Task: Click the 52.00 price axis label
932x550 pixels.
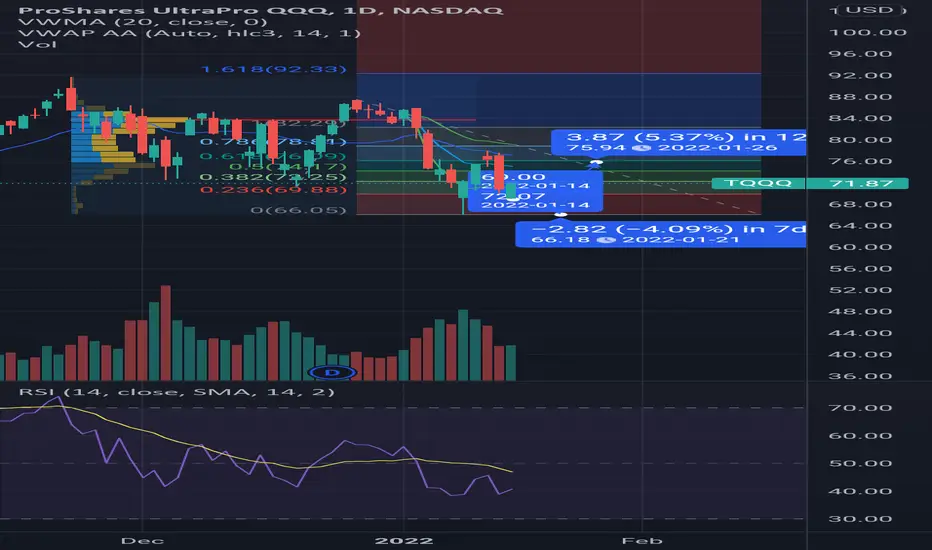Action: tap(861, 290)
